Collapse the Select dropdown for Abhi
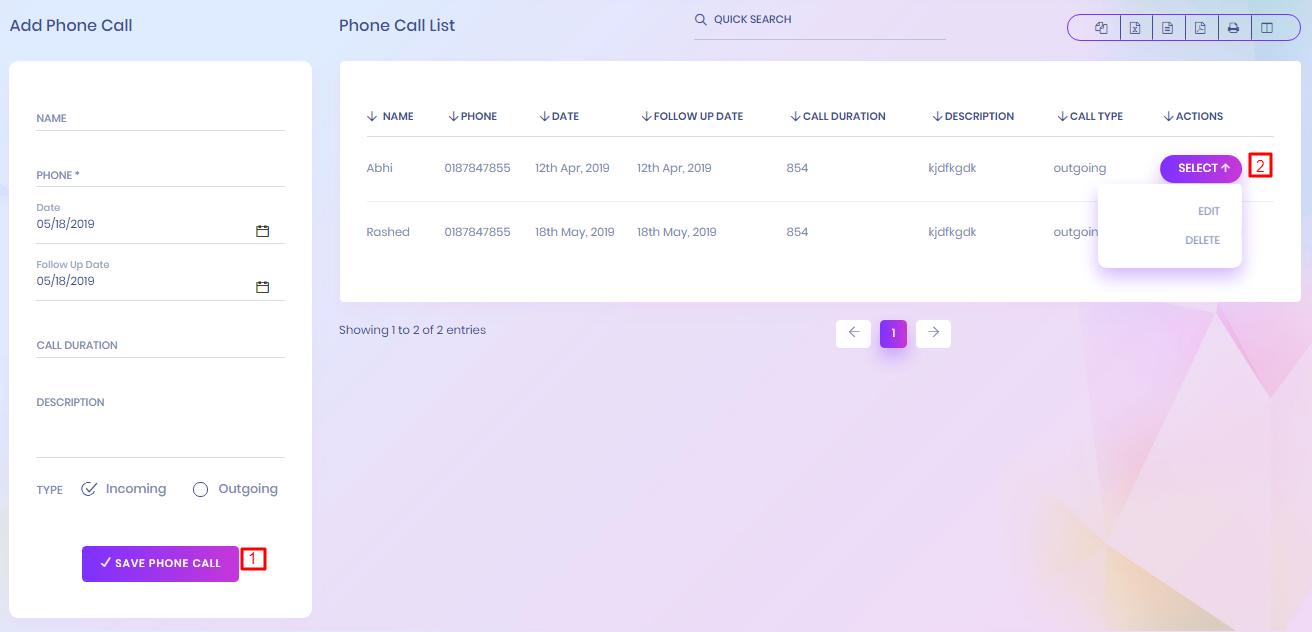The image size is (1312, 632). pos(1201,169)
